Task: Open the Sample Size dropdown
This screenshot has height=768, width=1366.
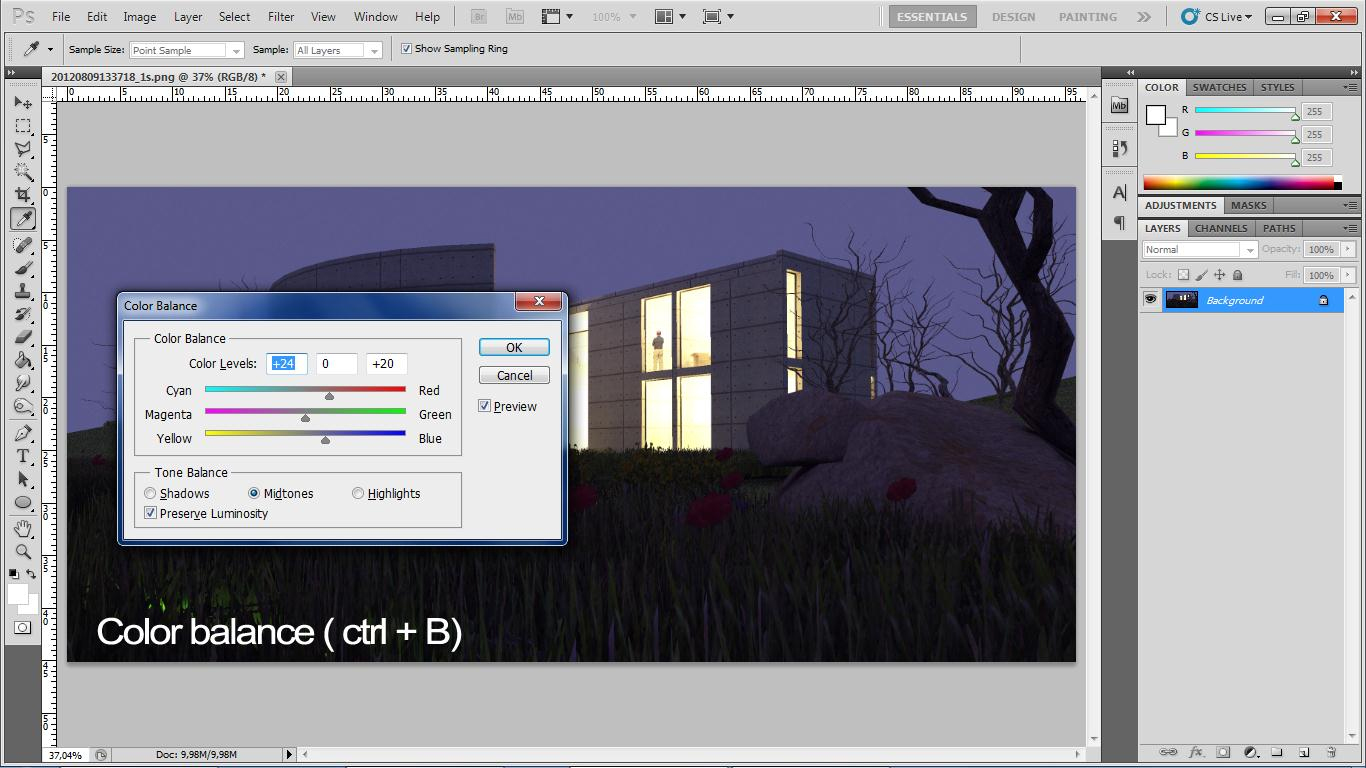Action: pos(186,50)
